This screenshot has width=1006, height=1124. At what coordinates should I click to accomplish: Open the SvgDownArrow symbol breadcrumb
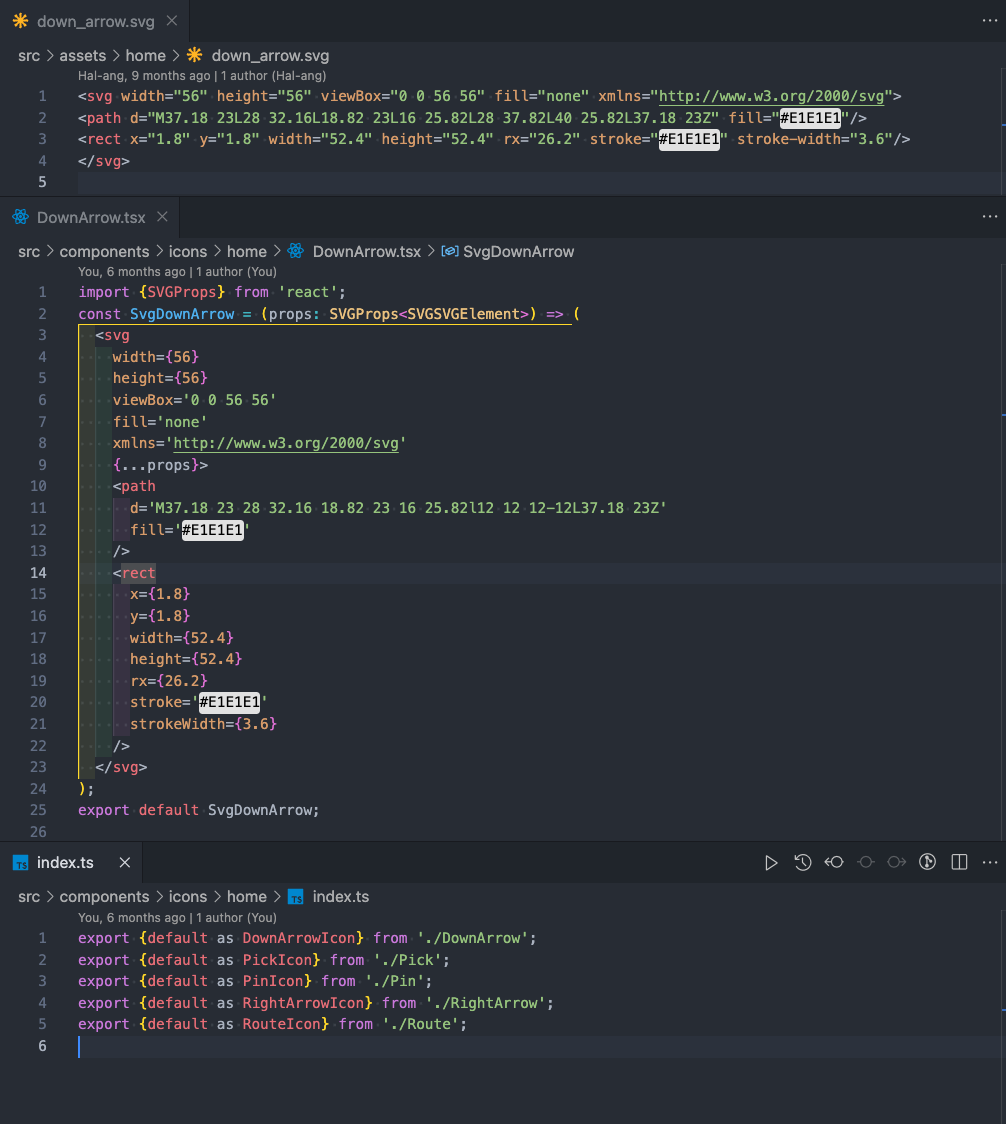coord(518,252)
